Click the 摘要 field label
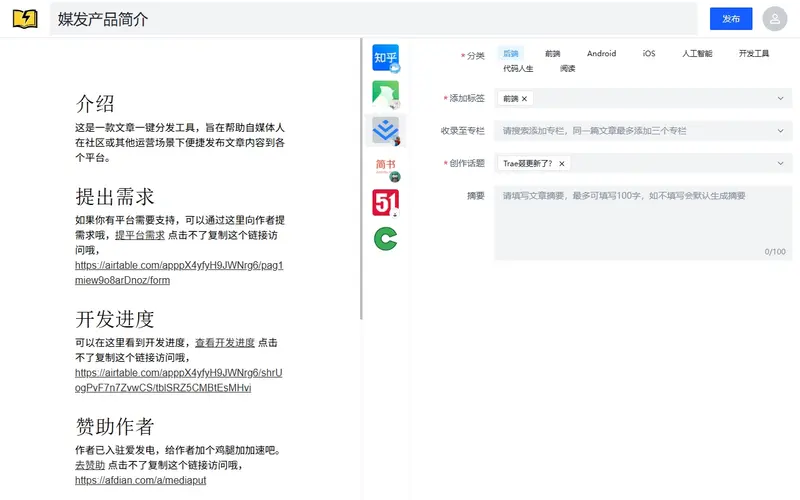Screen dimensions: 800x500 coord(476,196)
